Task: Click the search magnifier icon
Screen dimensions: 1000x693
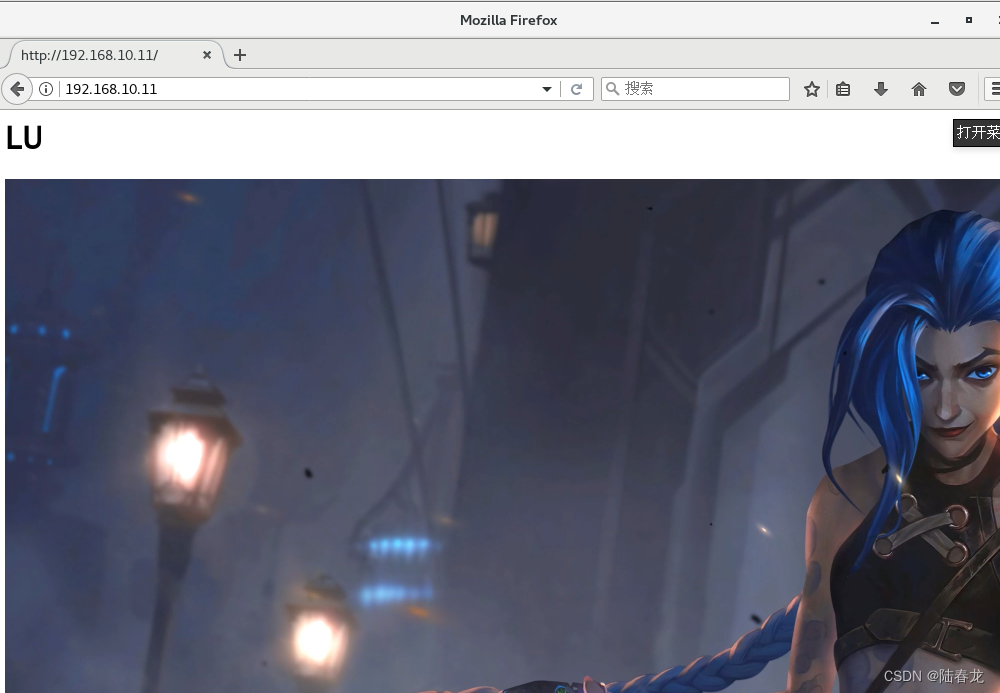Action: (612, 89)
